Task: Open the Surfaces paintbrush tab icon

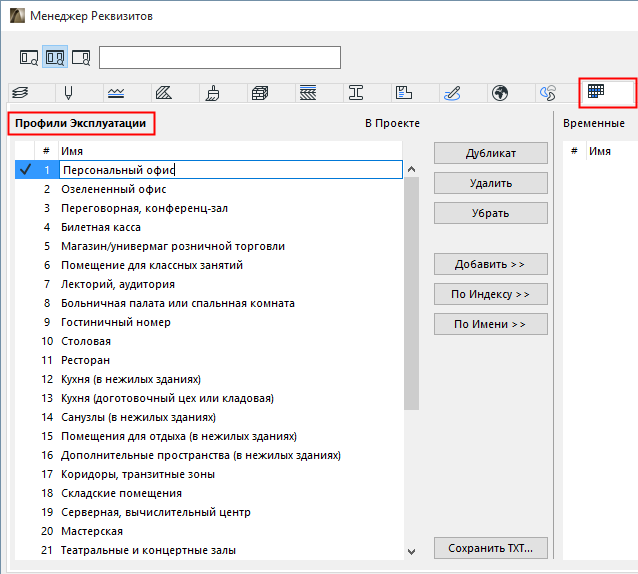Action: 212,93
